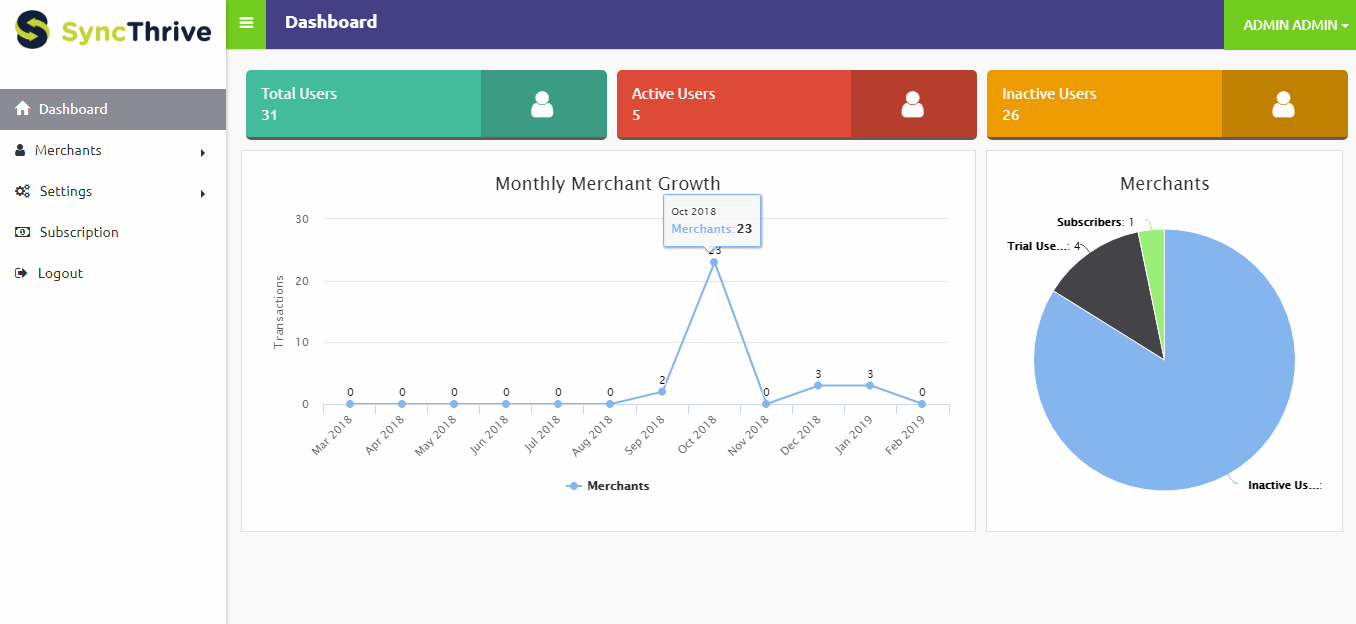The height and width of the screenshot is (624, 1356).
Task: Click the Logout exit icon
Action: (x=21, y=273)
